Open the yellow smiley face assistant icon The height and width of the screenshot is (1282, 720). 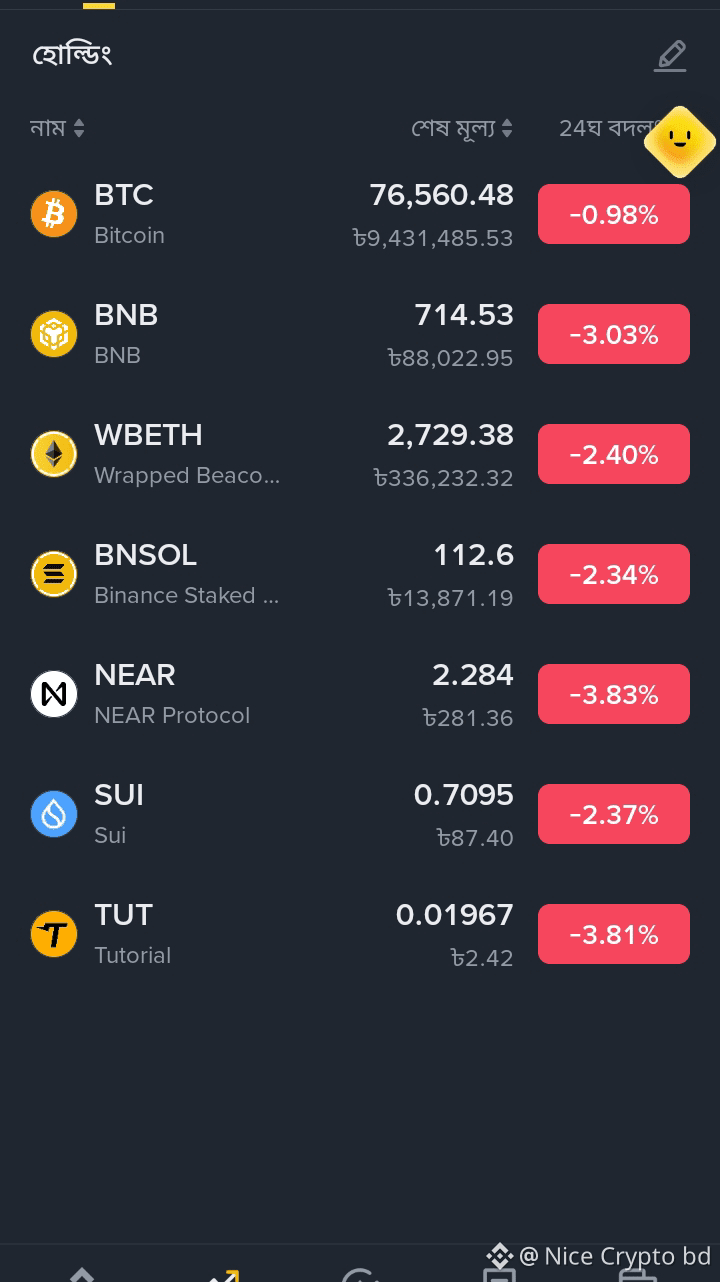[680, 142]
